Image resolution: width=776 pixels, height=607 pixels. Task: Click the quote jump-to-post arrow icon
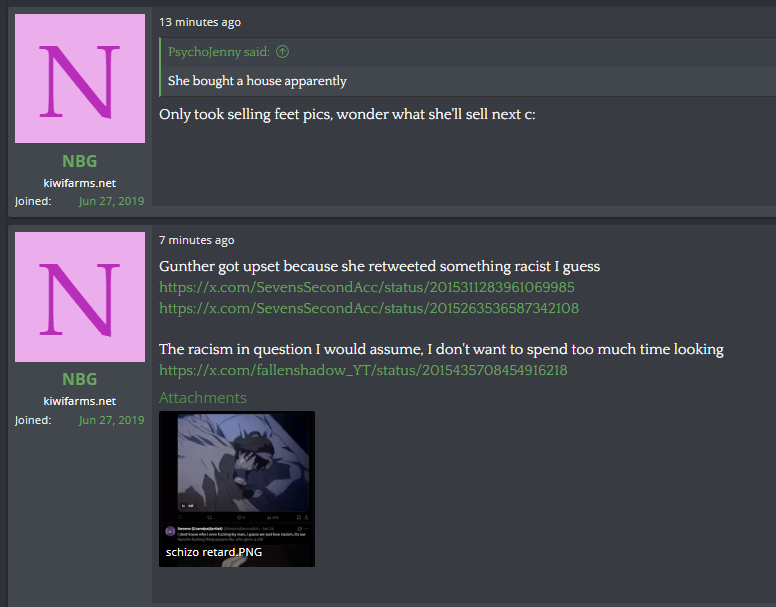click(283, 51)
